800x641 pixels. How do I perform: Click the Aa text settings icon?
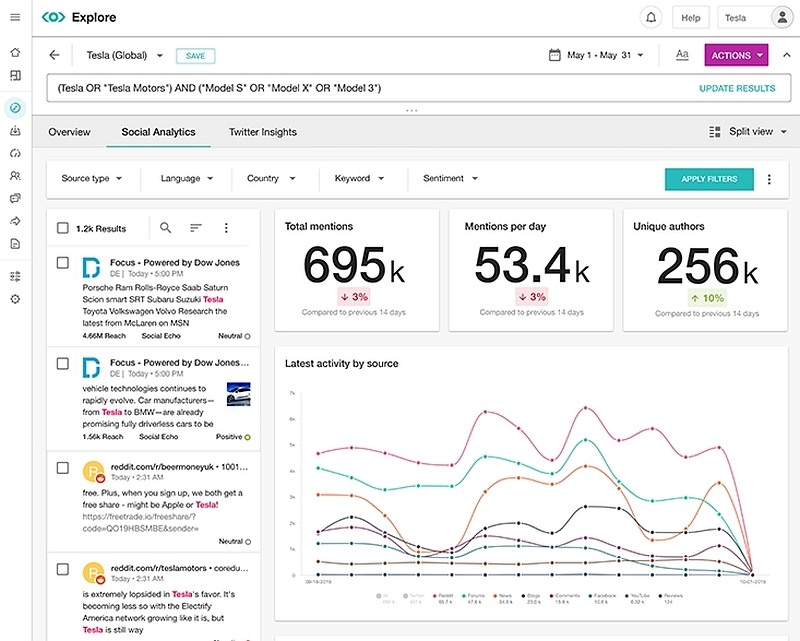(682, 55)
